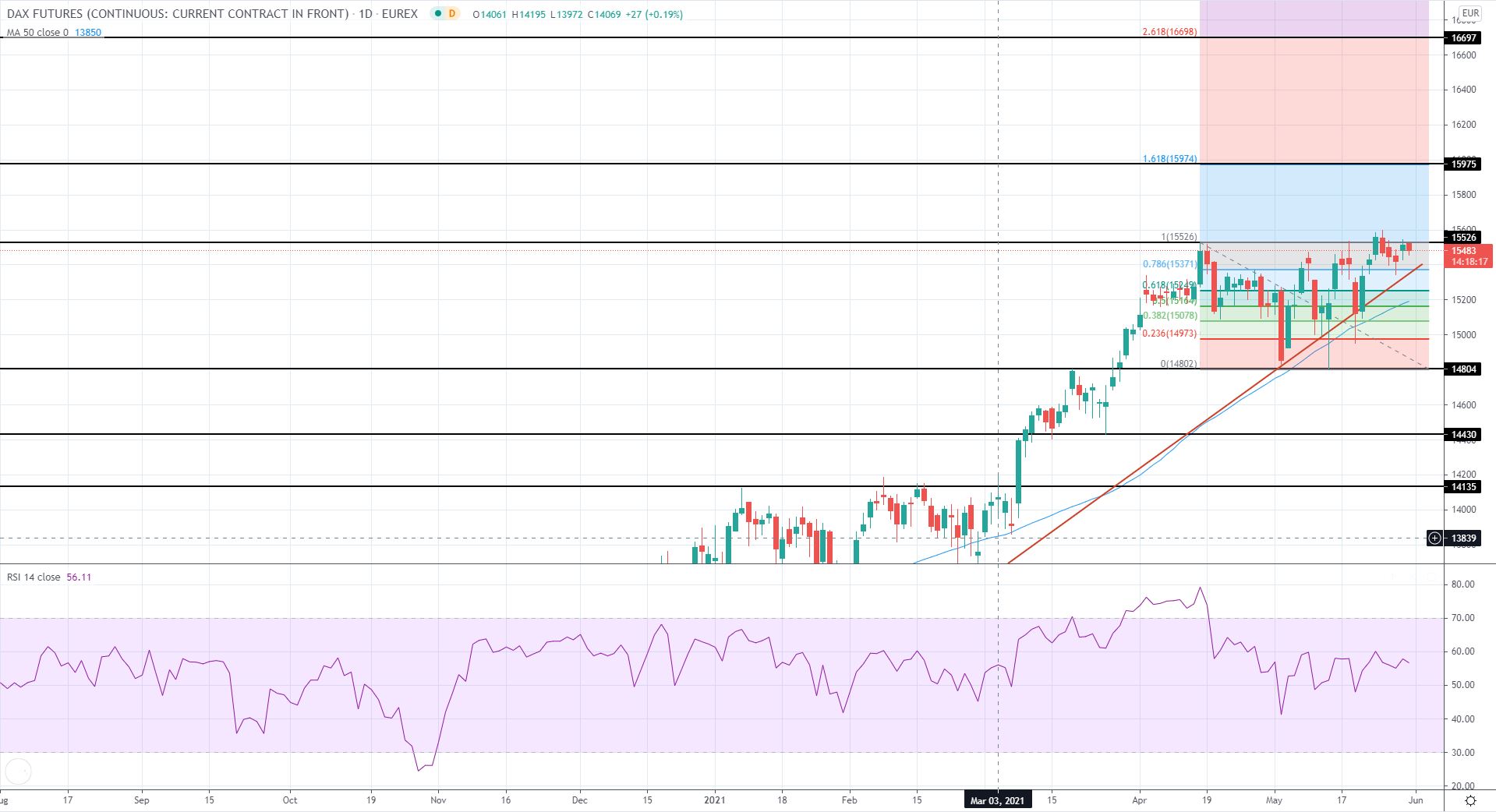
Task: Click the 15975 price label
Action: pyautogui.click(x=1463, y=164)
